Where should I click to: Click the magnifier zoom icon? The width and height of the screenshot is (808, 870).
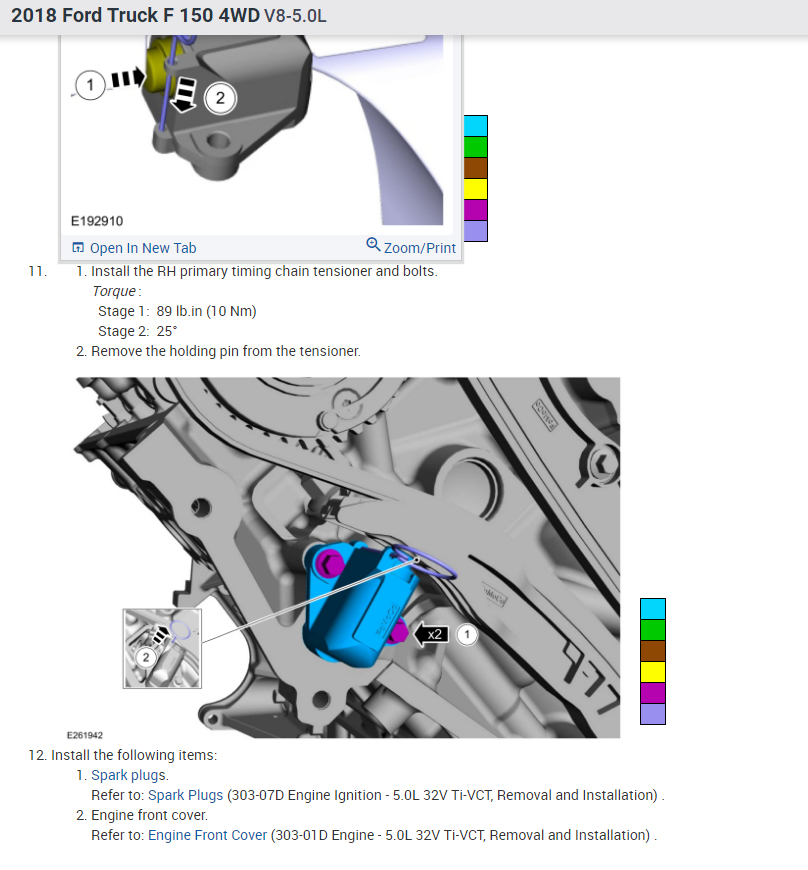tap(373, 244)
